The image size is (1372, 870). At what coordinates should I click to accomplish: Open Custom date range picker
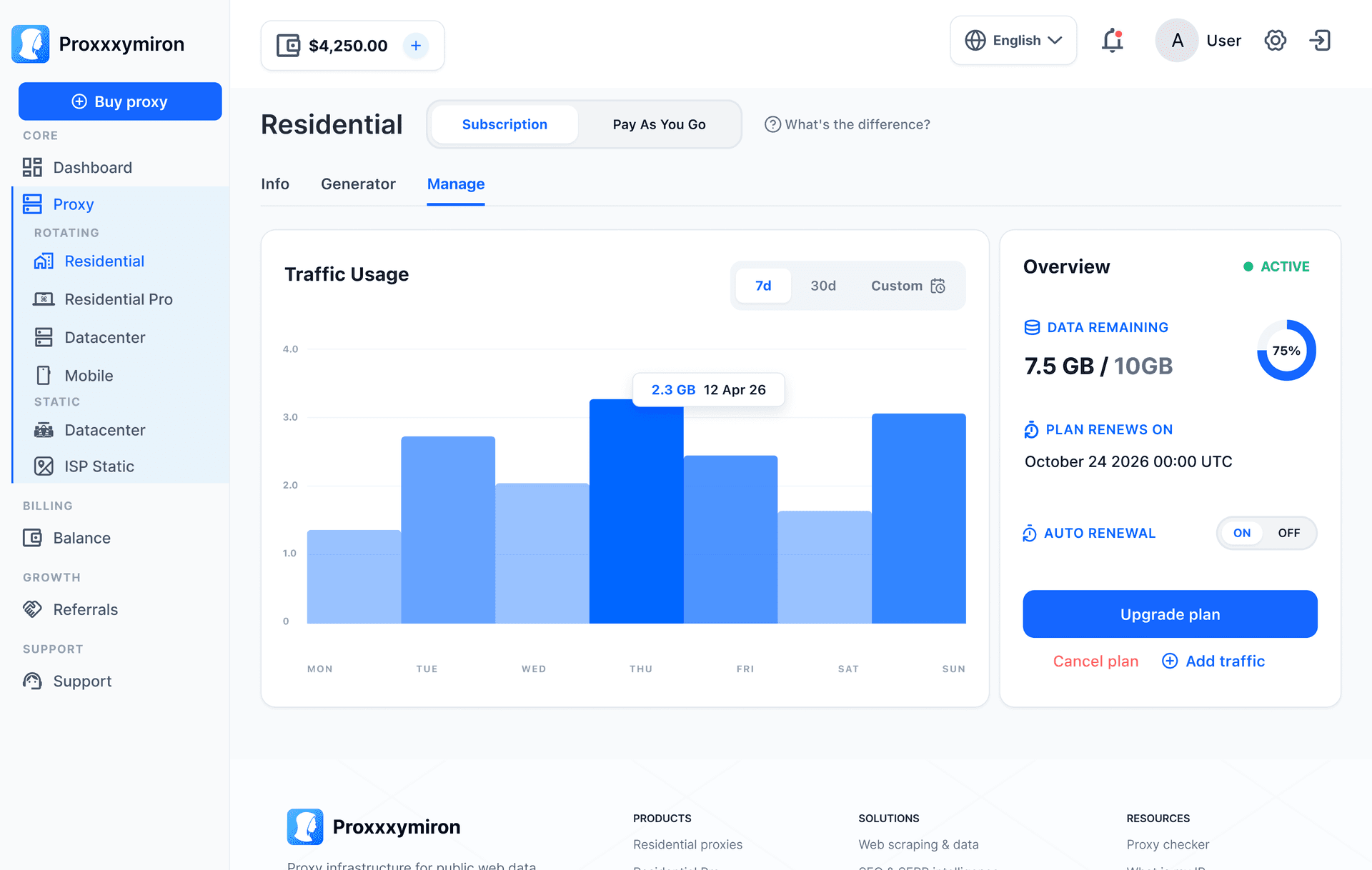tap(908, 286)
